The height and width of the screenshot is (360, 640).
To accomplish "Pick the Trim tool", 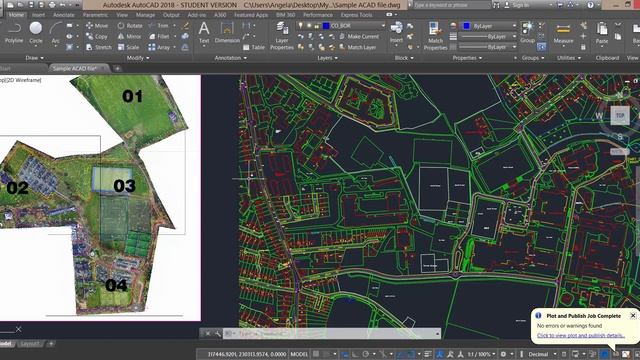I will pyautogui.click(x=158, y=25).
